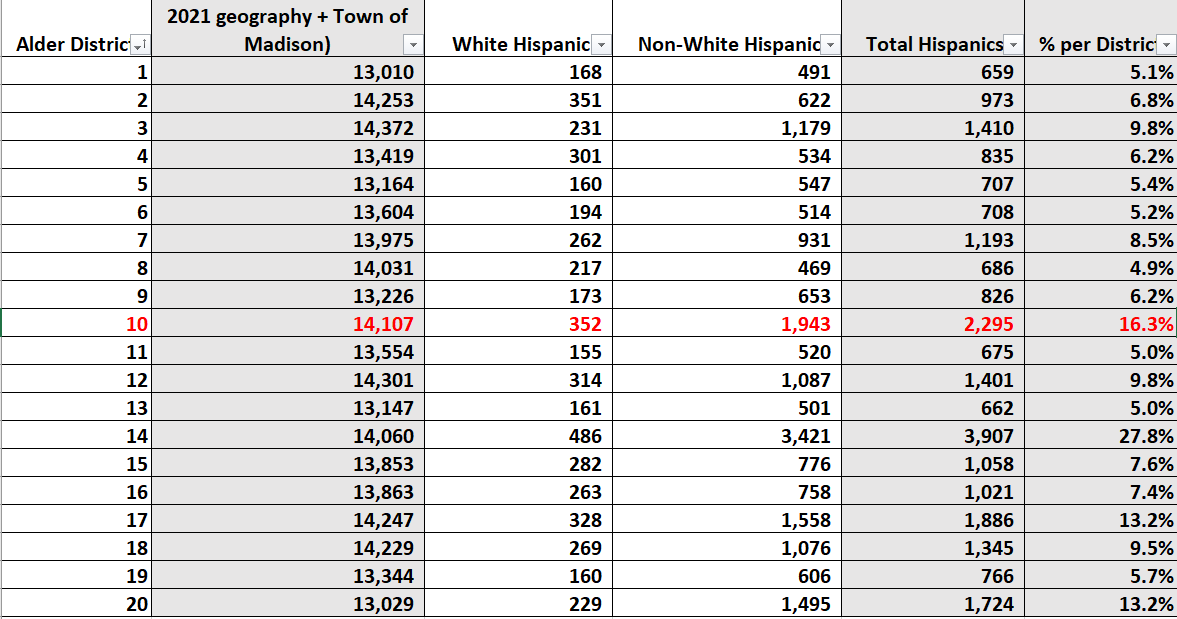Select Non-White Hispanic value 3,421
Viewport: 1177px width, 619px height.
(x=727, y=436)
